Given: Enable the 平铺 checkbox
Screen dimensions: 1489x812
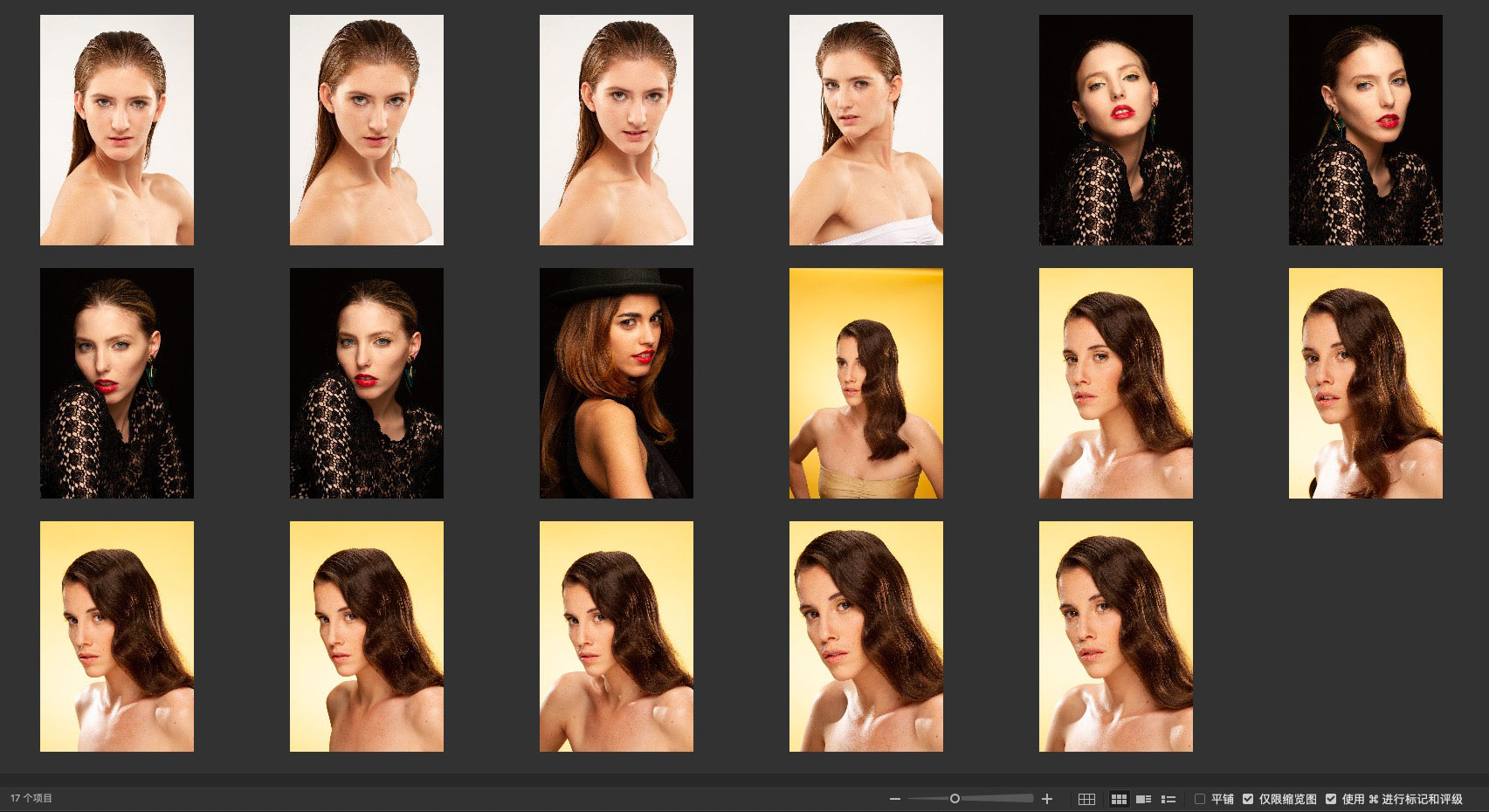Looking at the screenshot, I should (1200, 799).
